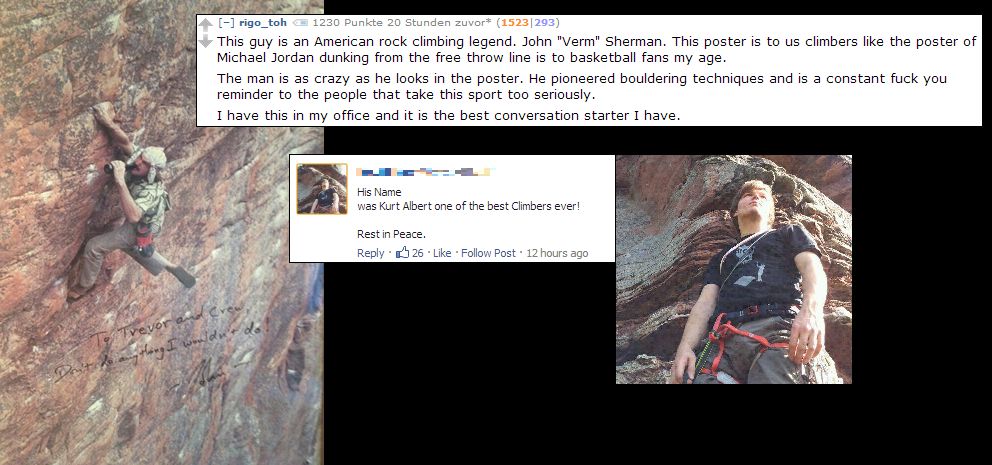The height and width of the screenshot is (465, 992).
Task: Like the Kurt Albert comment
Action: [x=442, y=253]
